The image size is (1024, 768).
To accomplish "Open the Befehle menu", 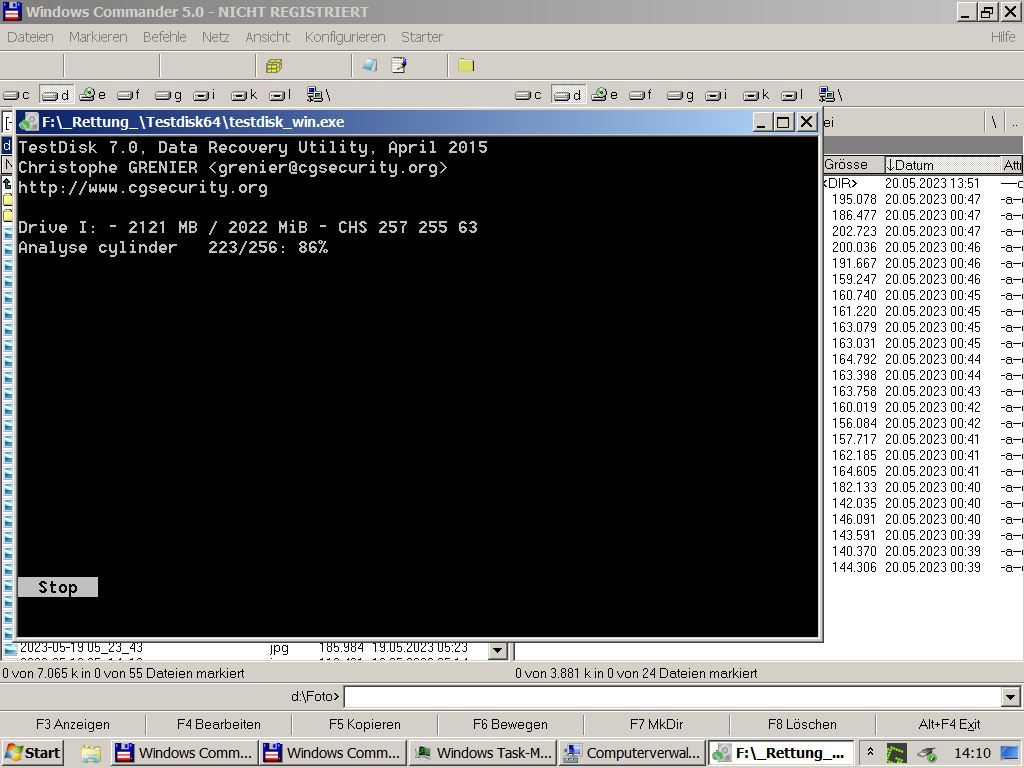I will (165, 37).
